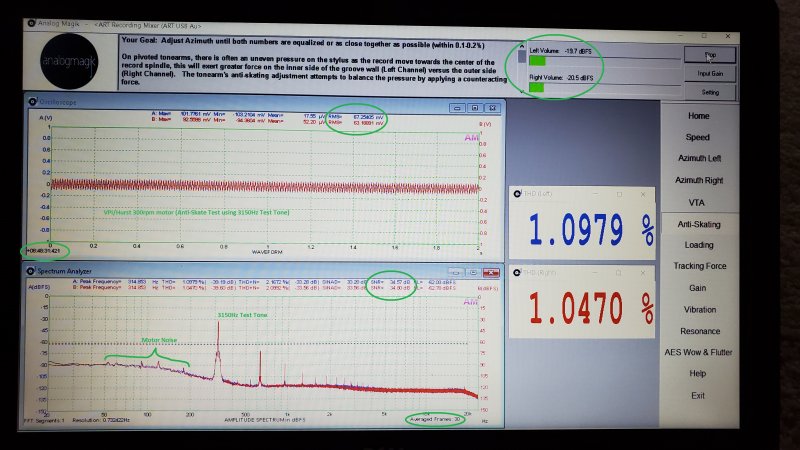Close the THD (Right) window

[x=643, y=273]
